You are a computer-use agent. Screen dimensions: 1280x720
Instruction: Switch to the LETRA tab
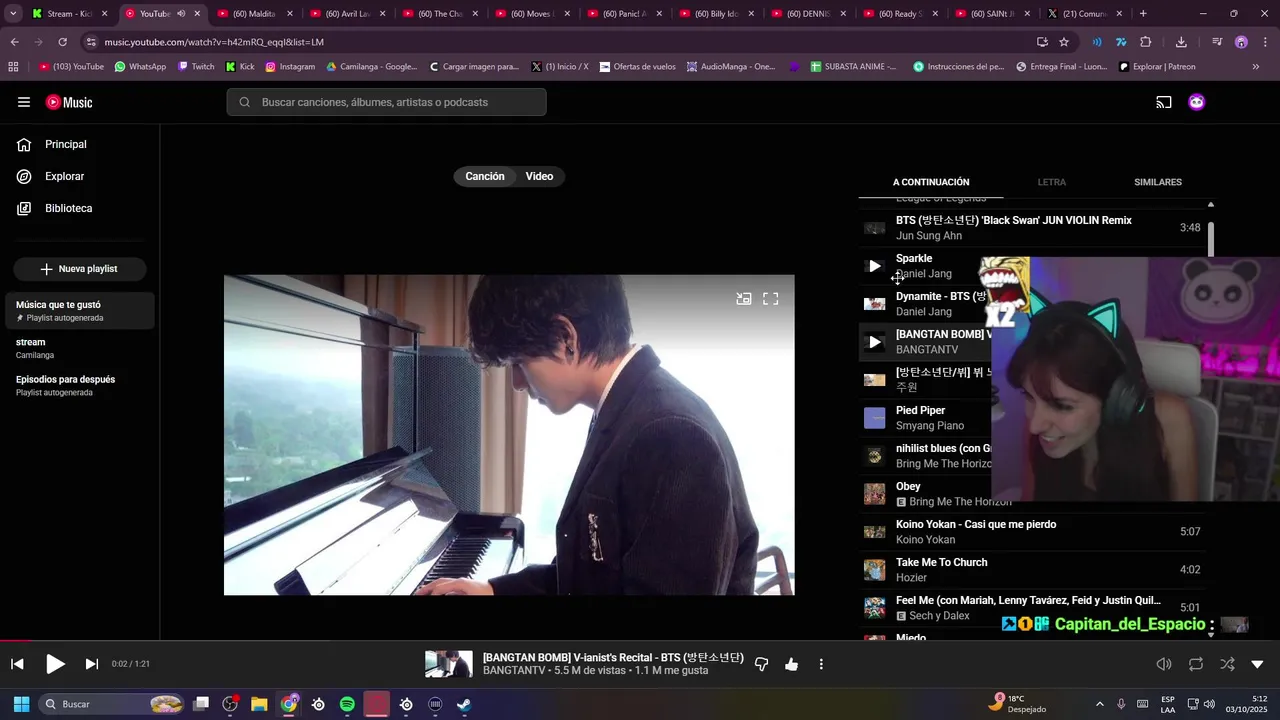(x=1052, y=182)
